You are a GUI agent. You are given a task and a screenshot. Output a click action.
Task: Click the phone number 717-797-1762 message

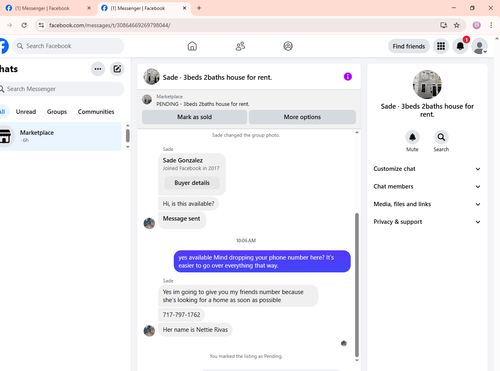(x=181, y=315)
